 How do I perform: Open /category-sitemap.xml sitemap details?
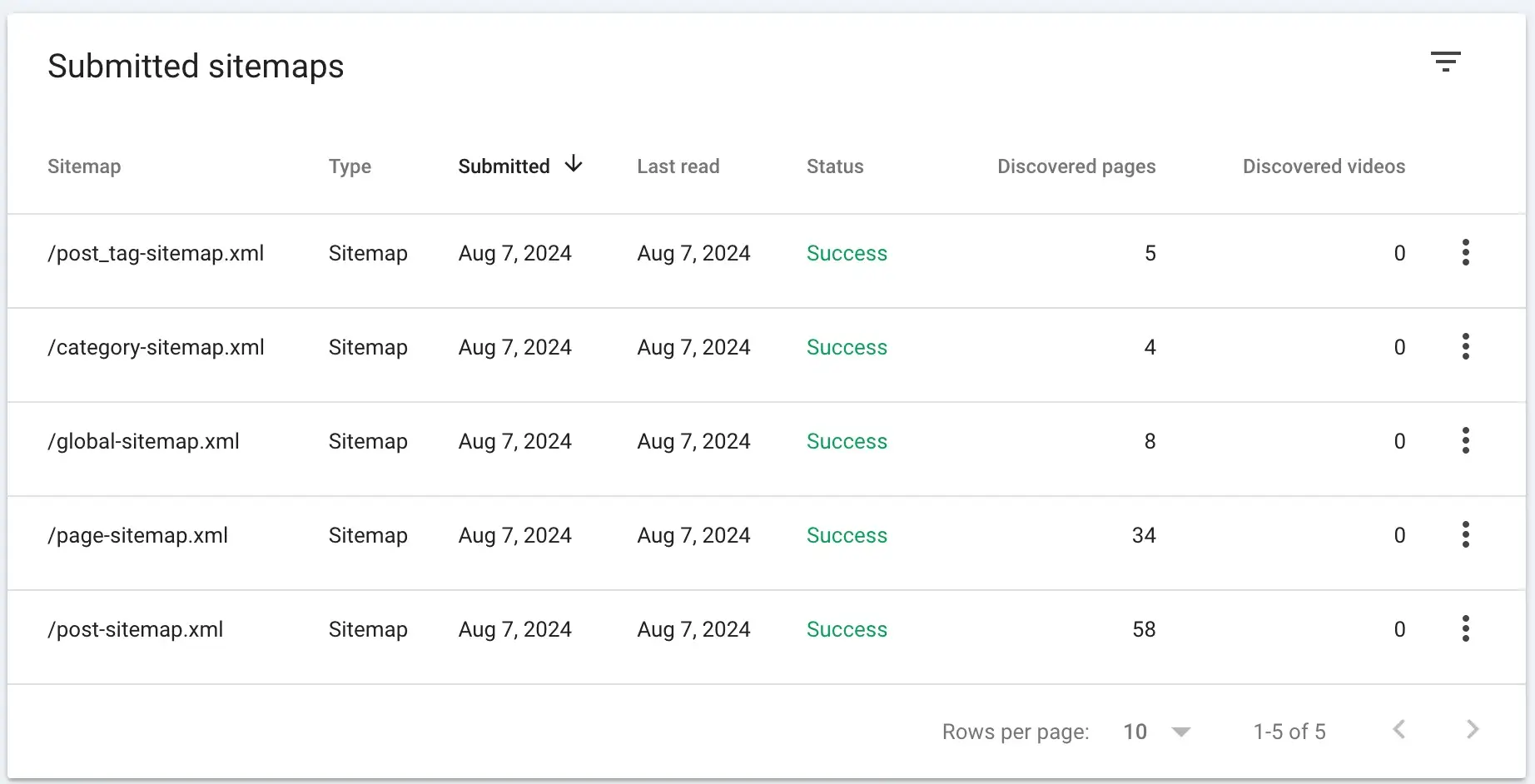click(x=156, y=347)
